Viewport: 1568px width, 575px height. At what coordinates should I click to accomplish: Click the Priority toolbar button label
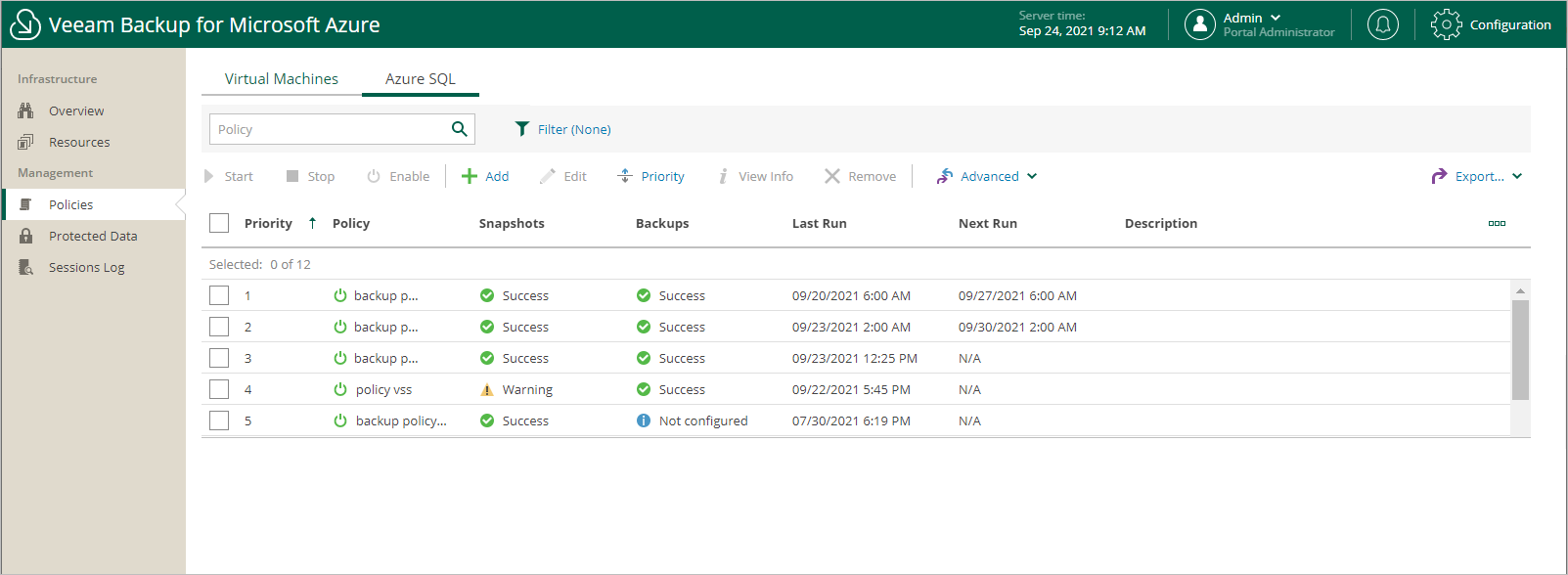[x=663, y=176]
